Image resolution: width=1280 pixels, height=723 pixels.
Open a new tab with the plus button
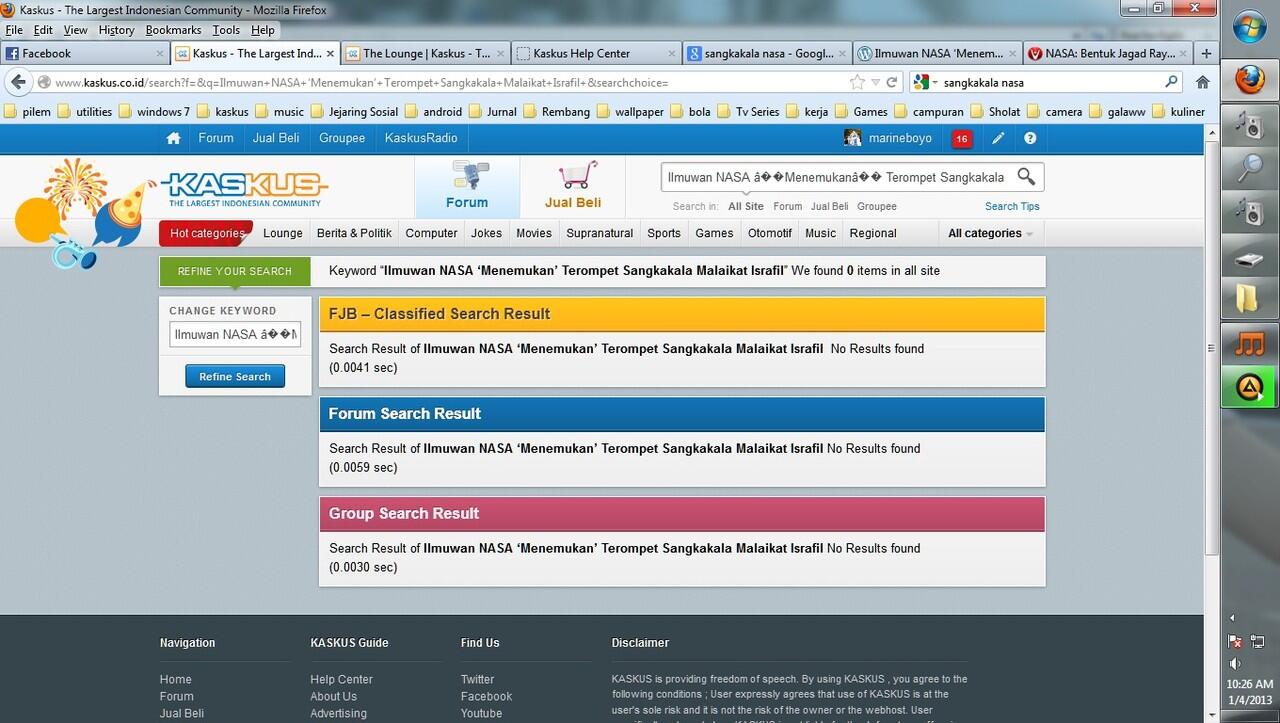click(1206, 53)
